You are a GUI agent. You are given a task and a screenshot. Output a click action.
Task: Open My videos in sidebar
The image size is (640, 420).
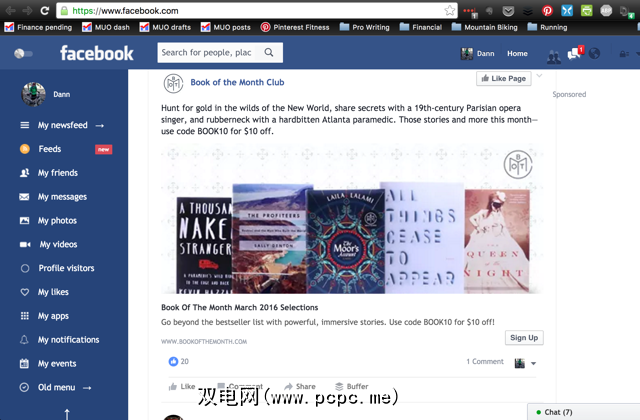pos(58,244)
